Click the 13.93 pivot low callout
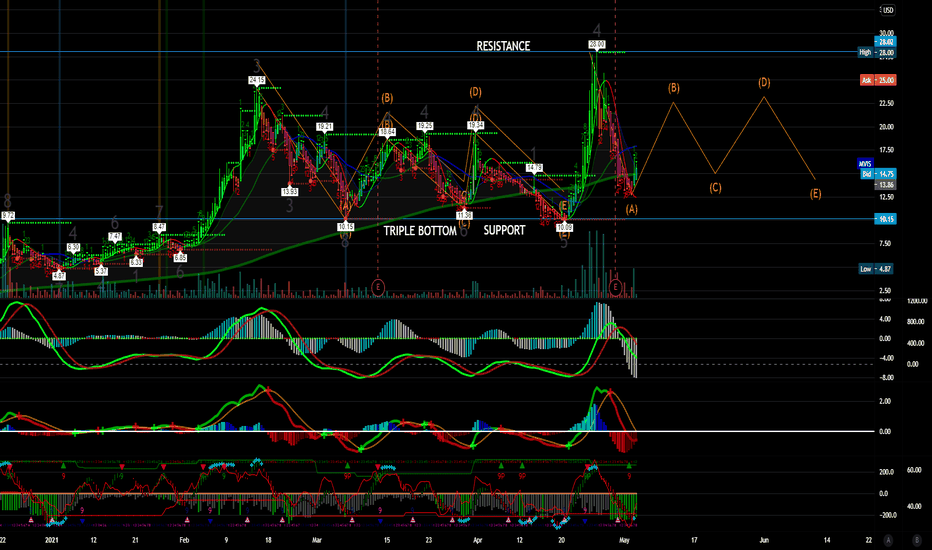The width and height of the screenshot is (932, 550). (x=289, y=191)
